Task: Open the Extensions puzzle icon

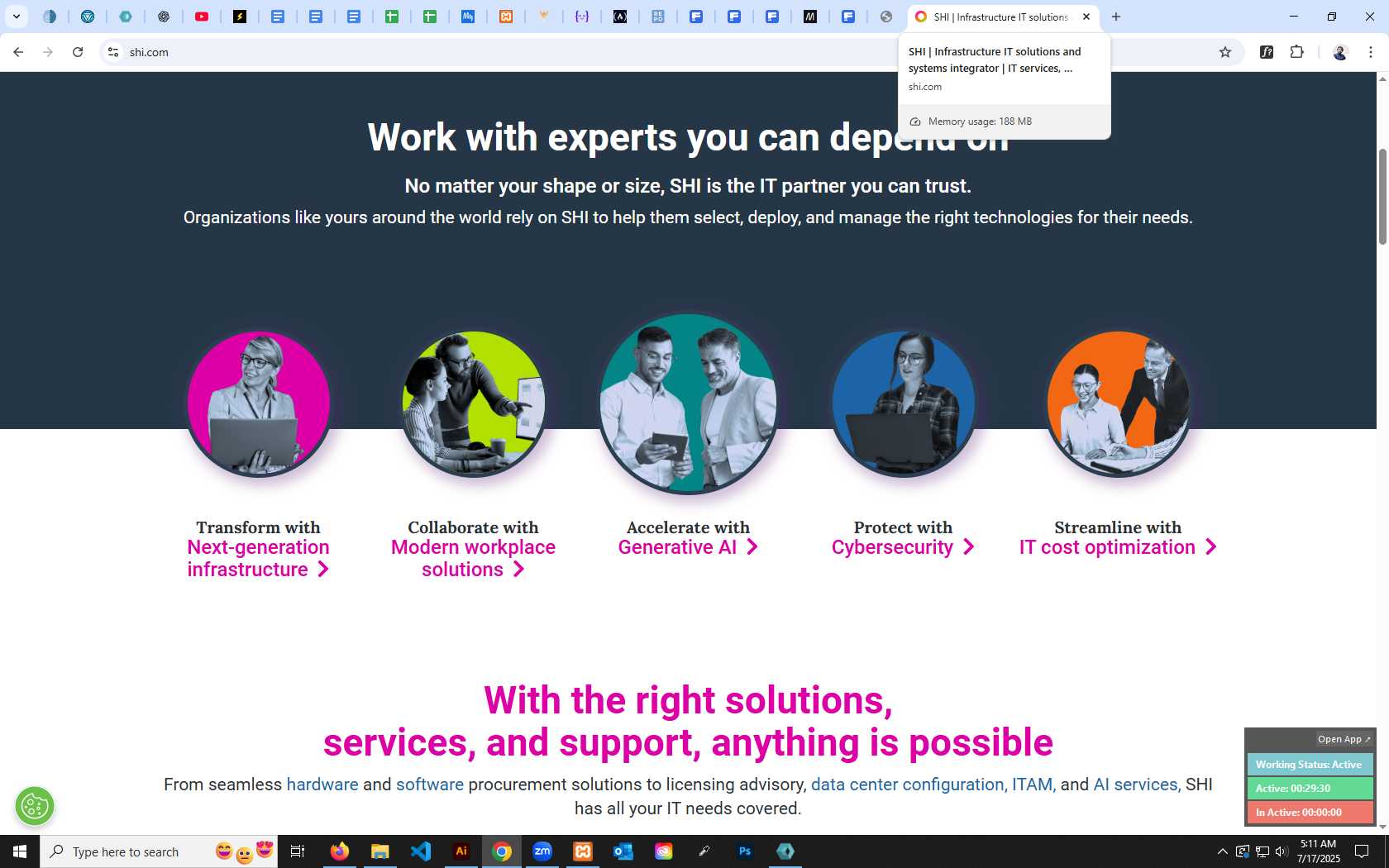Action: [x=1297, y=52]
